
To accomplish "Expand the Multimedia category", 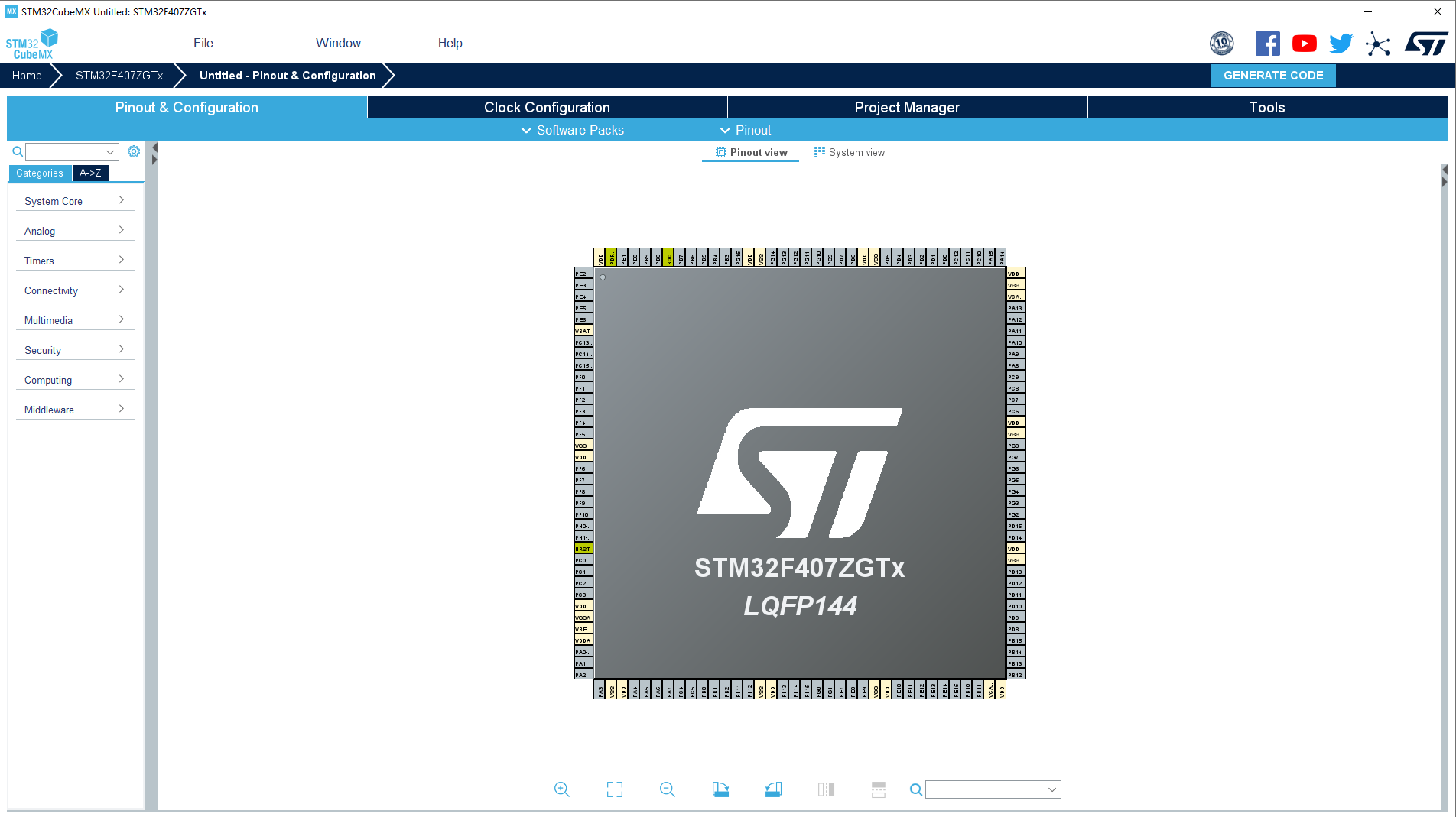I will click(x=75, y=320).
